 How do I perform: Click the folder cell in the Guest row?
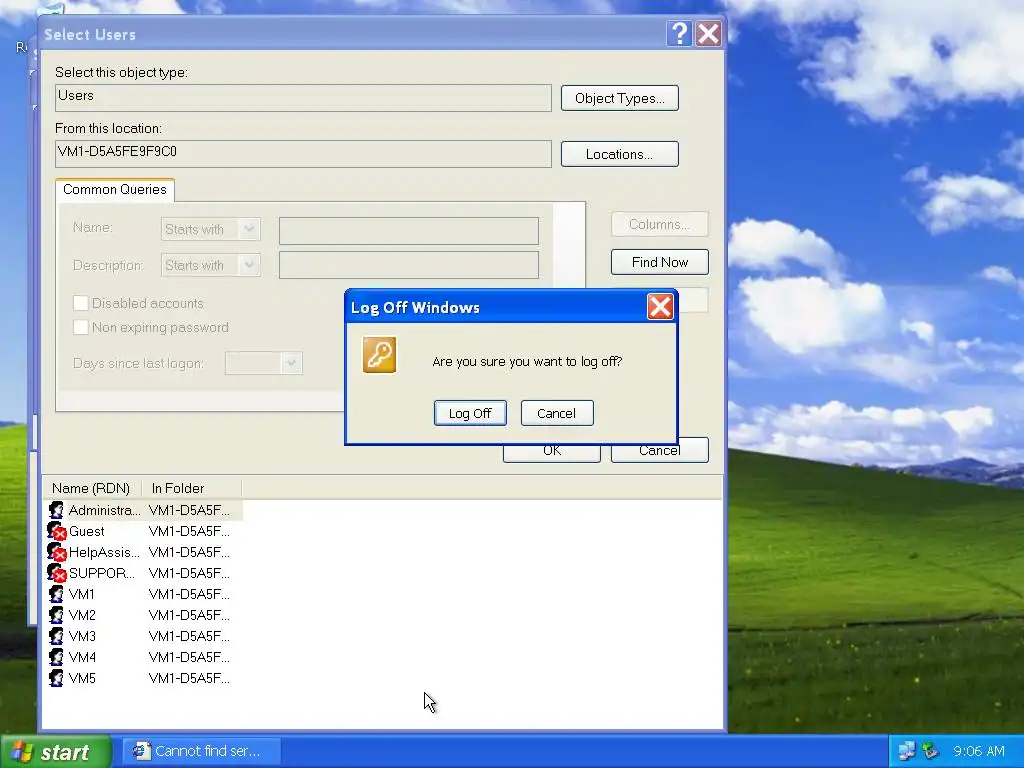189,531
